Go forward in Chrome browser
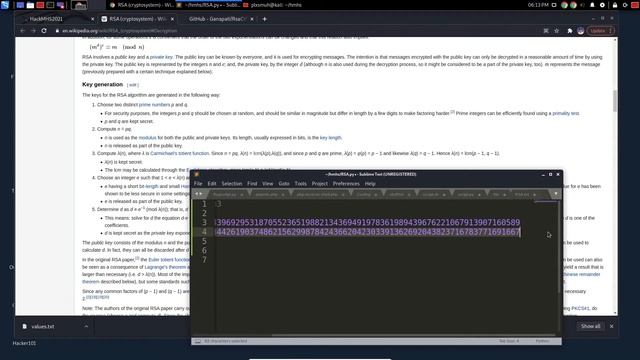 point(33,31)
